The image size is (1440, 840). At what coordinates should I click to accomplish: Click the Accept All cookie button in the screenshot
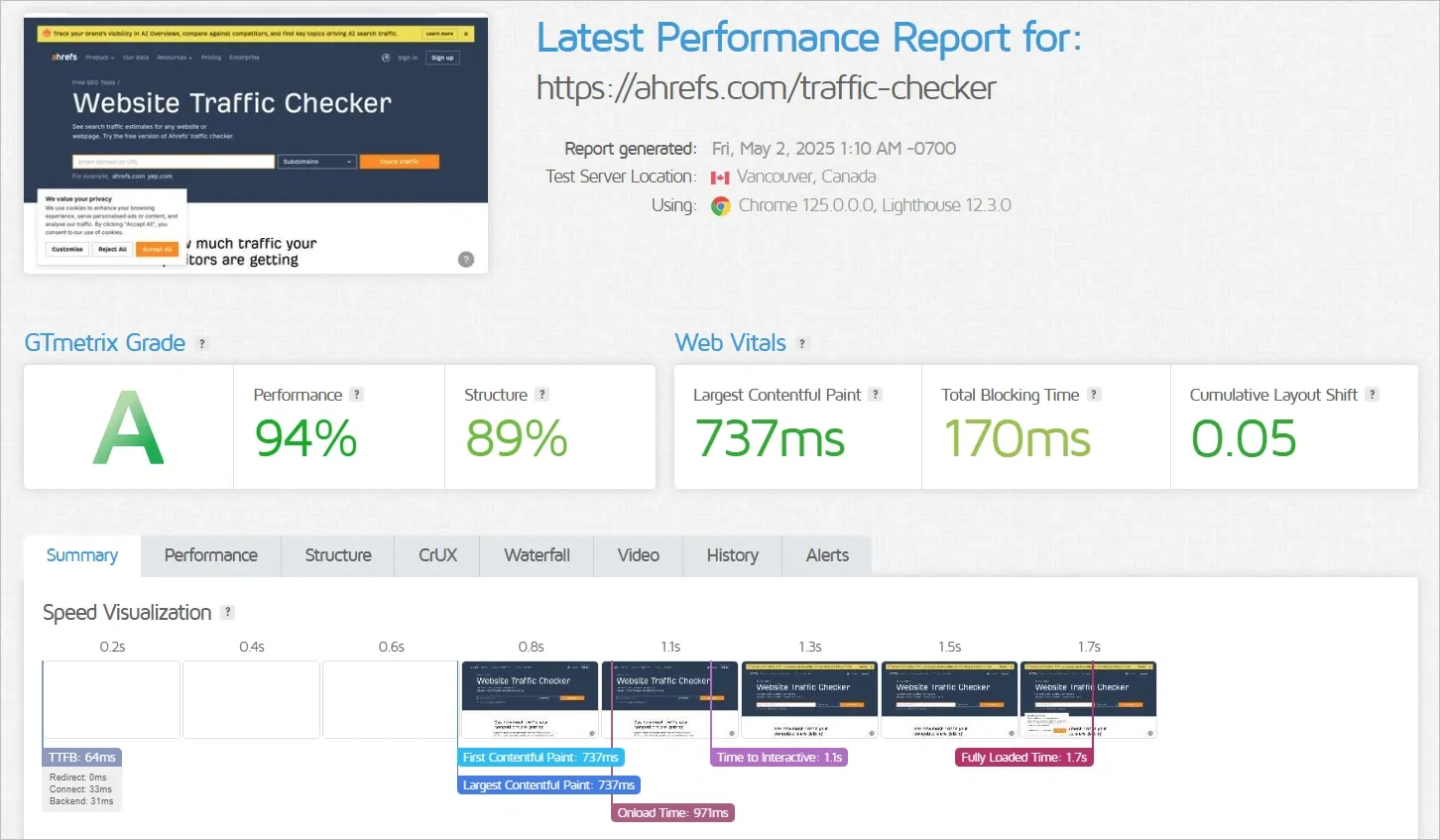157,249
